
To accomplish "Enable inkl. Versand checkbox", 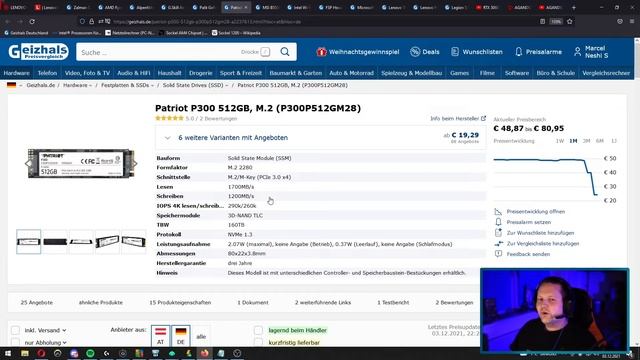I will [x=15, y=330].
